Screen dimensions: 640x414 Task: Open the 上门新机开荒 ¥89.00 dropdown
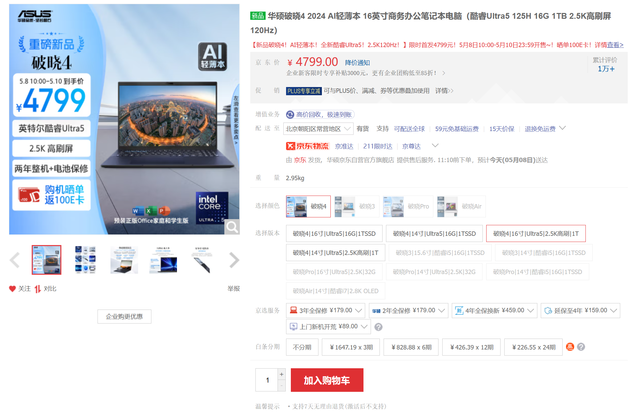click(x=328, y=327)
